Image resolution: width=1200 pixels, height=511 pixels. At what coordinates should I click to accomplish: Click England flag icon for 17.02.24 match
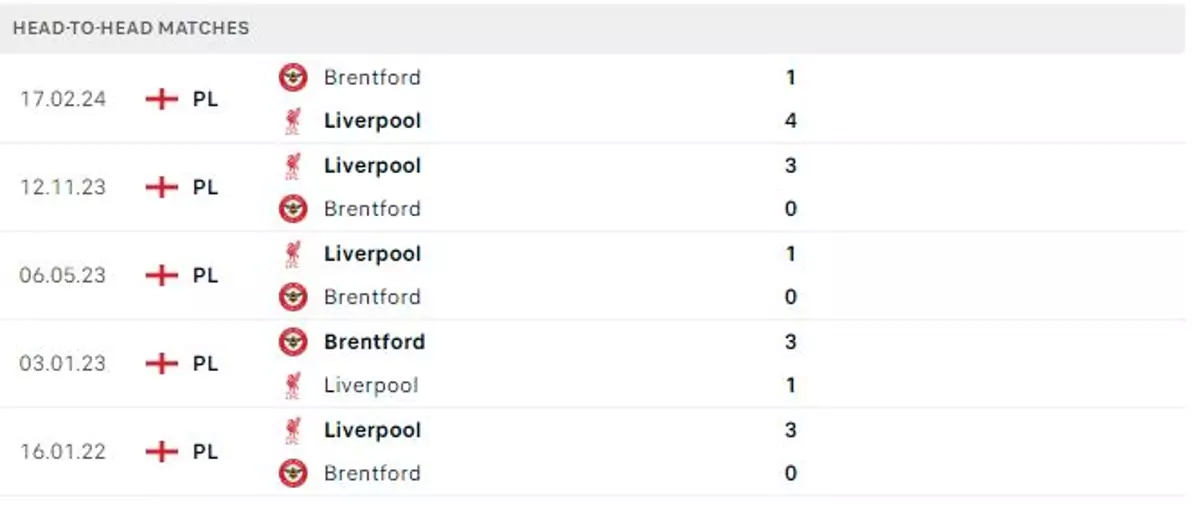161,99
